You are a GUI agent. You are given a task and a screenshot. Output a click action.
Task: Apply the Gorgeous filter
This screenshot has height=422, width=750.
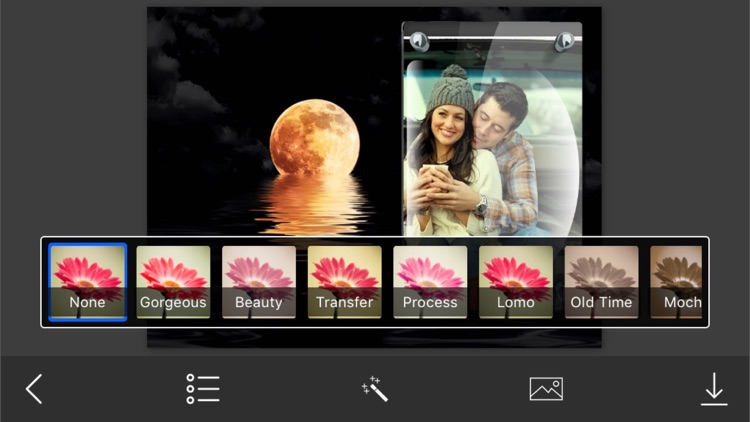[x=173, y=282]
